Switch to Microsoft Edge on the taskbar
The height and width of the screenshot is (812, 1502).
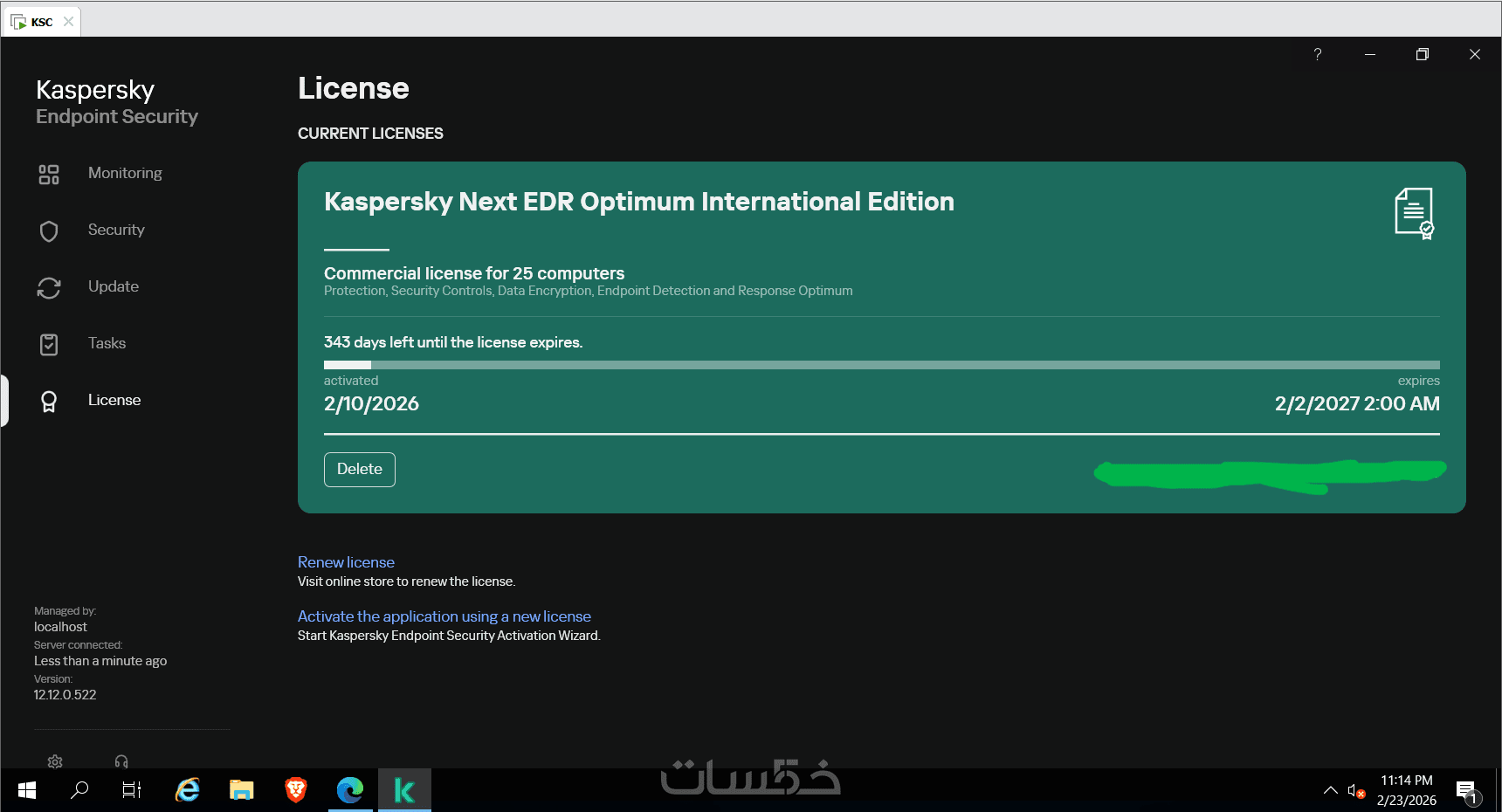point(350,790)
